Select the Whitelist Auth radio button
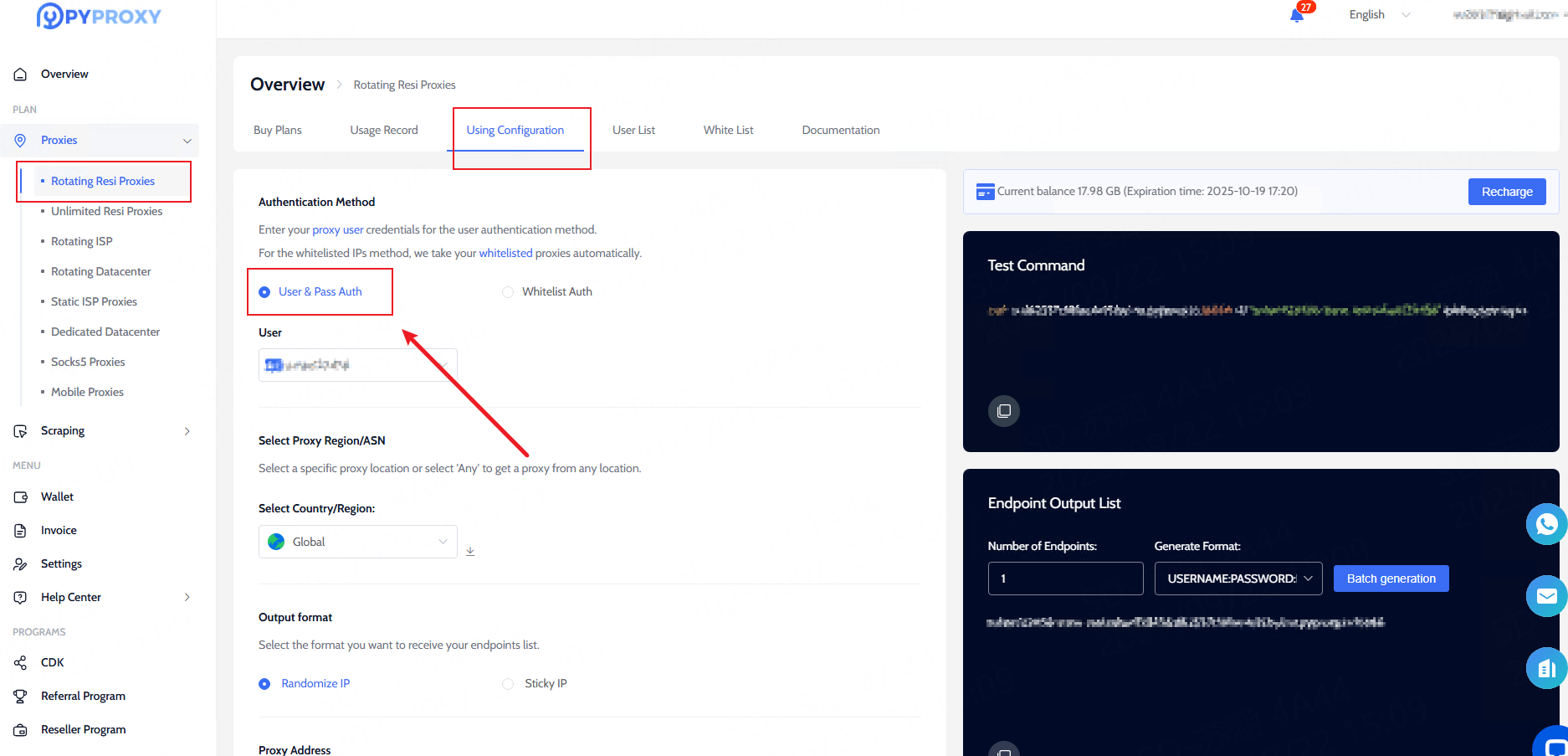The height and width of the screenshot is (756, 1568). point(508,292)
